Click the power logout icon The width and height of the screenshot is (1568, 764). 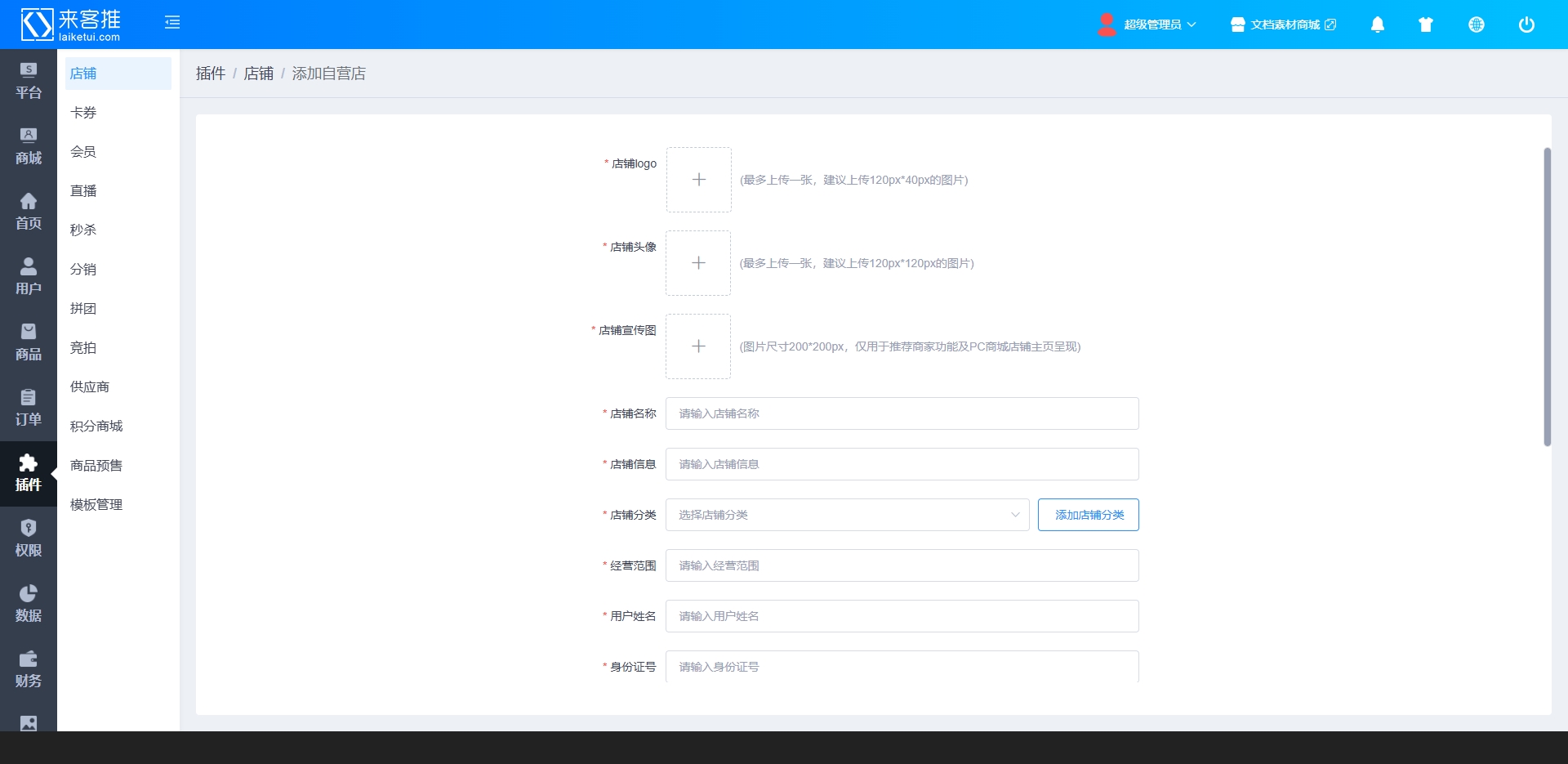[1526, 25]
